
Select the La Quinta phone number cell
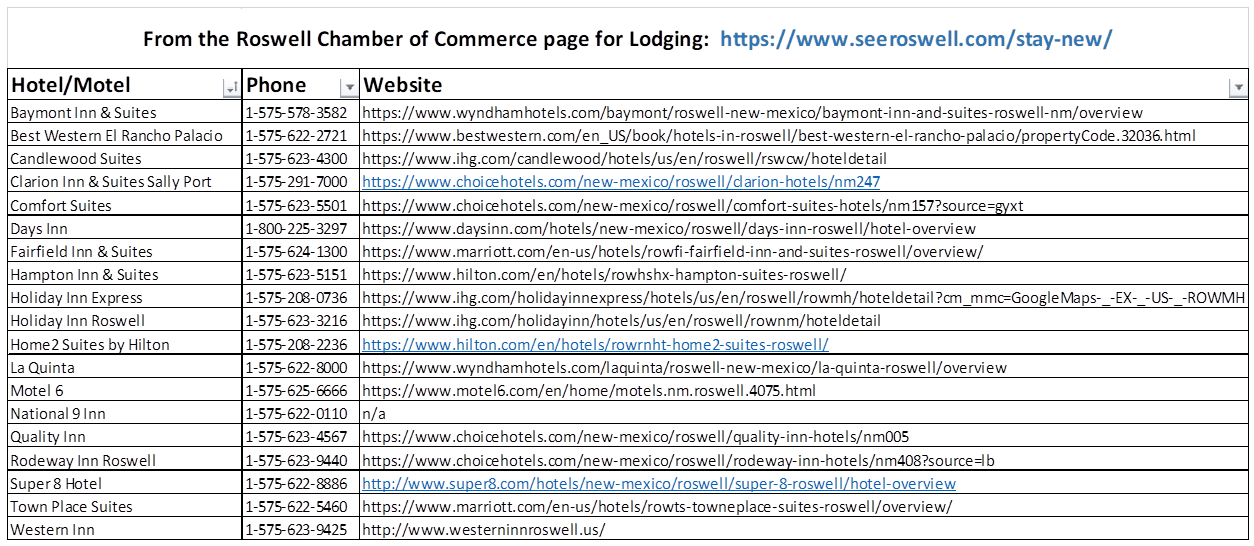point(296,368)
